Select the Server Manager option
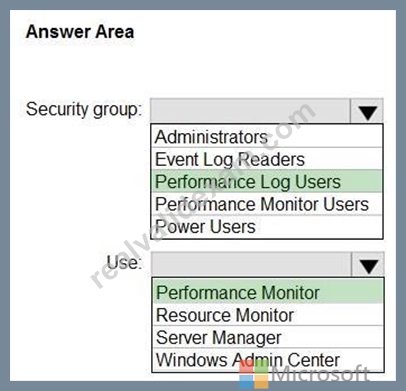Image resolution: width=406 pixels, height=391 pixels. tap(268, 337)
